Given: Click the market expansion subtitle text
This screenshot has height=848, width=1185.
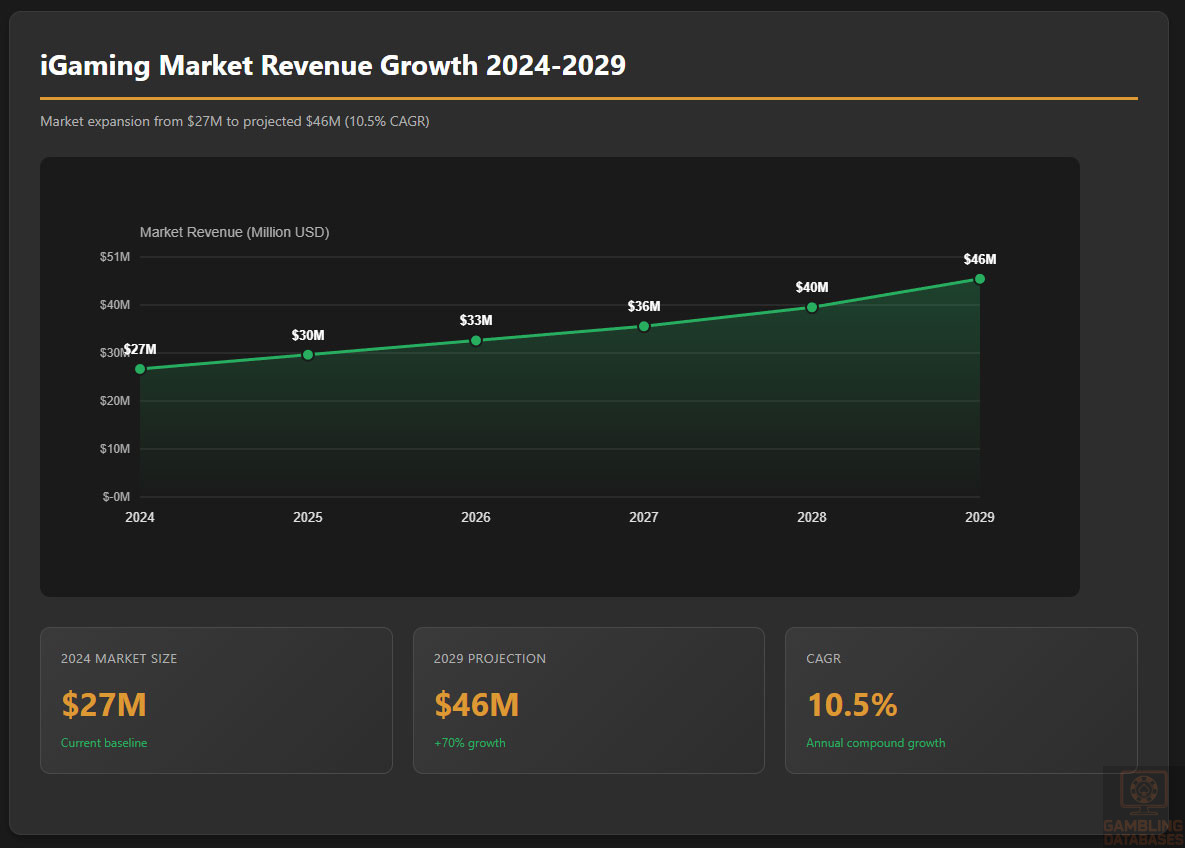Looking at the screenshot, I should 235,121.
